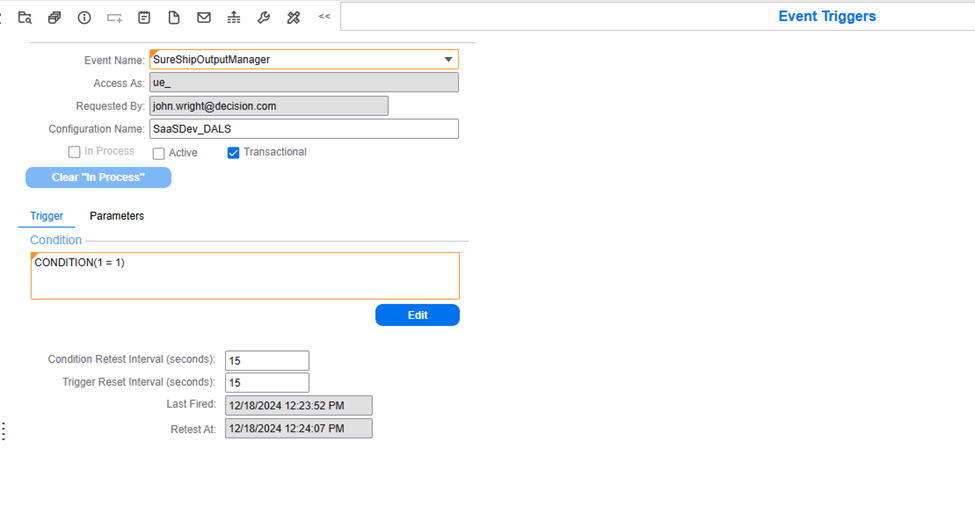Click the wrench tool icon

click(x=264, y=17)
